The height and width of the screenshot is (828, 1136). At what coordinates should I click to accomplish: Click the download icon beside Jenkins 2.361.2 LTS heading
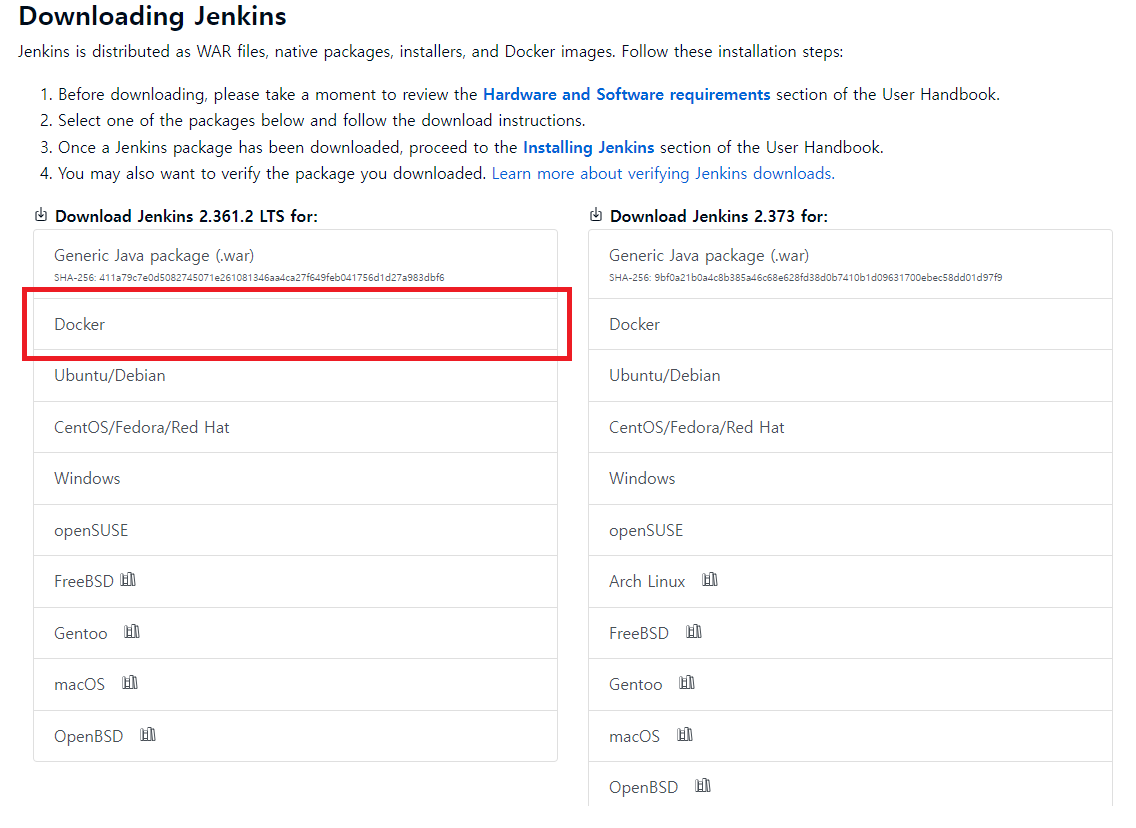click(41, 215)
